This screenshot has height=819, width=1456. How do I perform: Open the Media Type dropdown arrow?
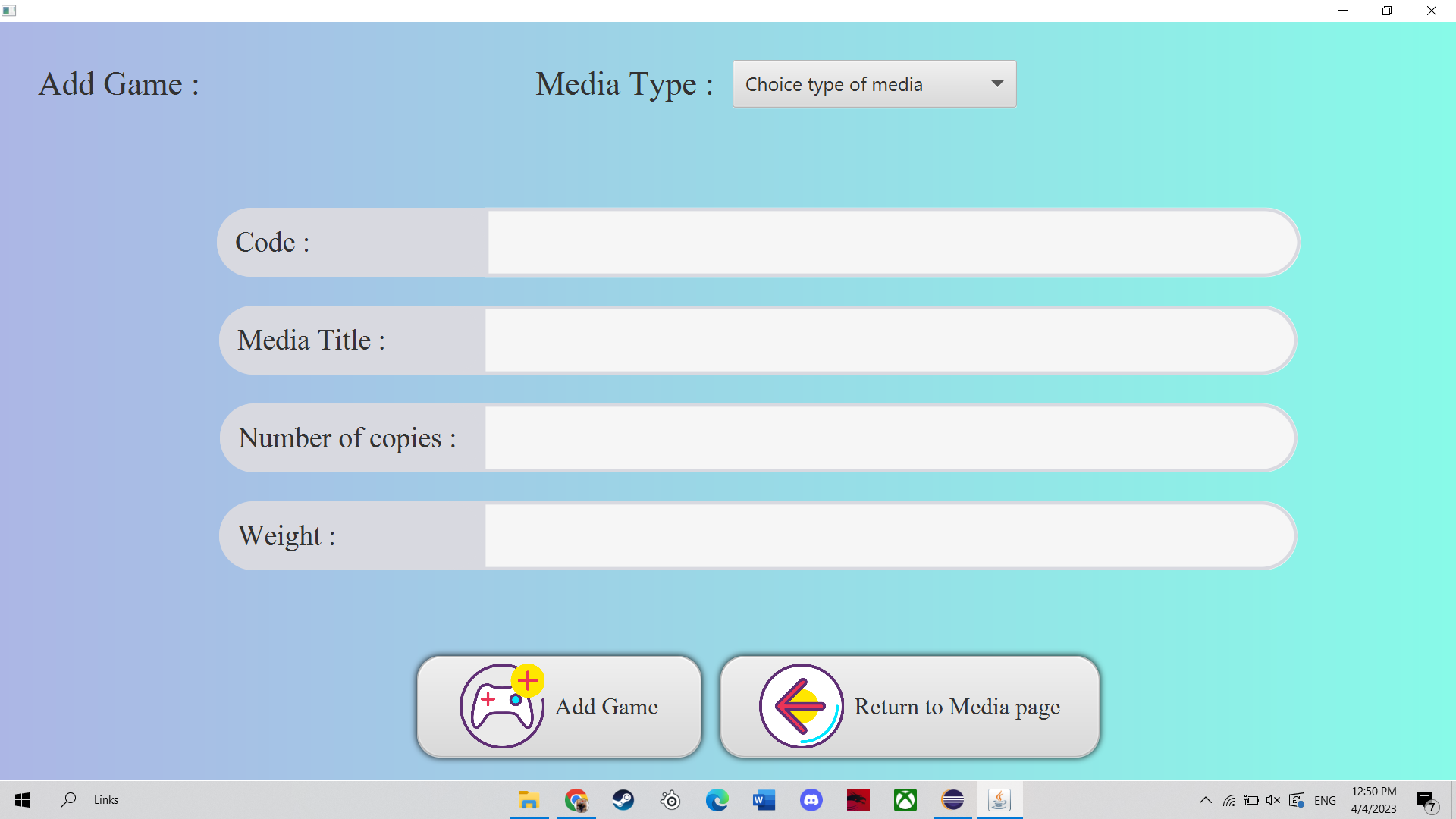pyautogui.click(x=997, y=84)
